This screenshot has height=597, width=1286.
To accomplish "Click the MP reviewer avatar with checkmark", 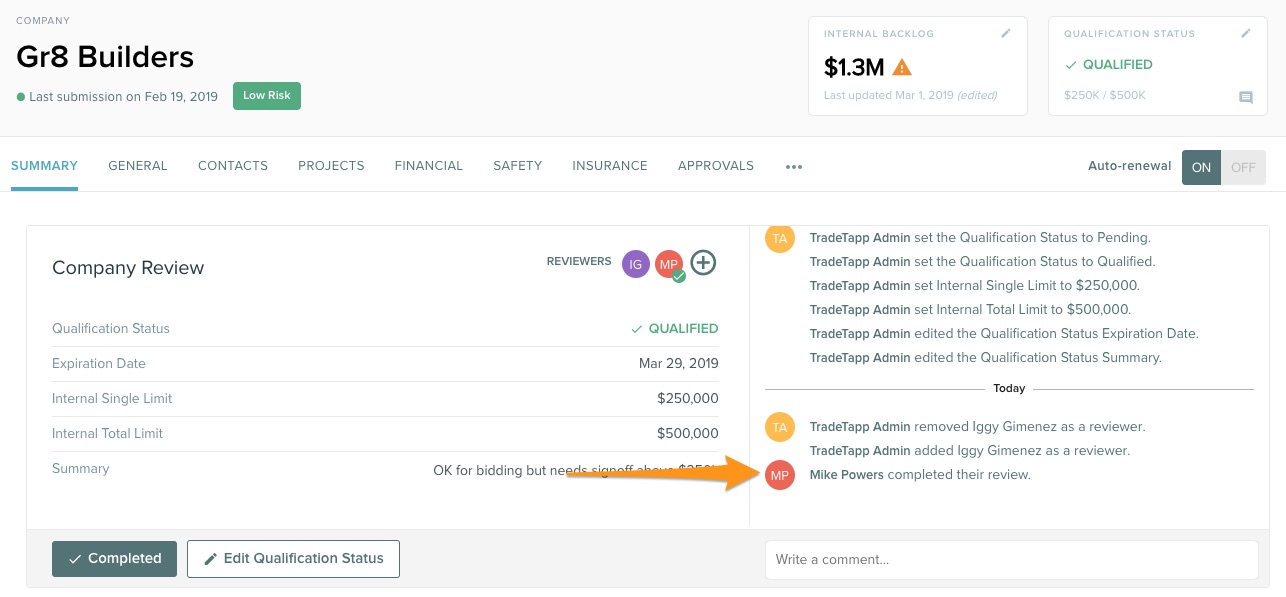I will tap(669, 264).
